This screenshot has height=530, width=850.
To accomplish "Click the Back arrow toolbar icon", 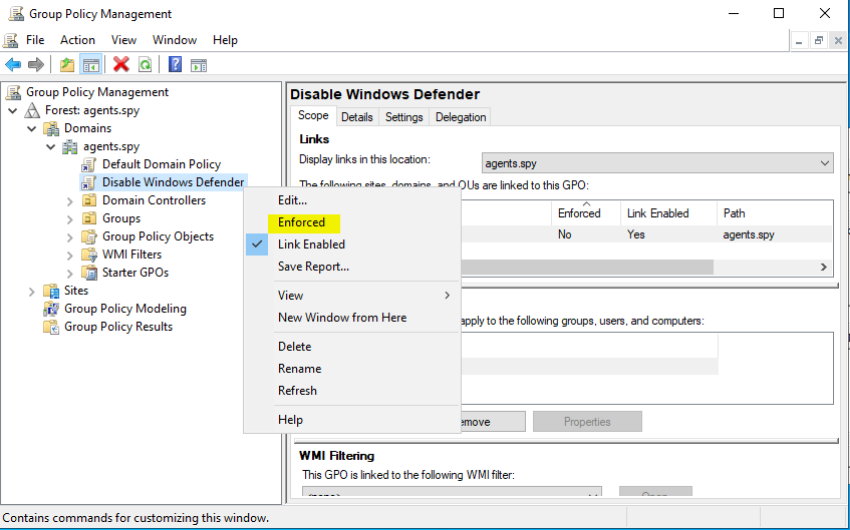I will (x=13, y=65).
